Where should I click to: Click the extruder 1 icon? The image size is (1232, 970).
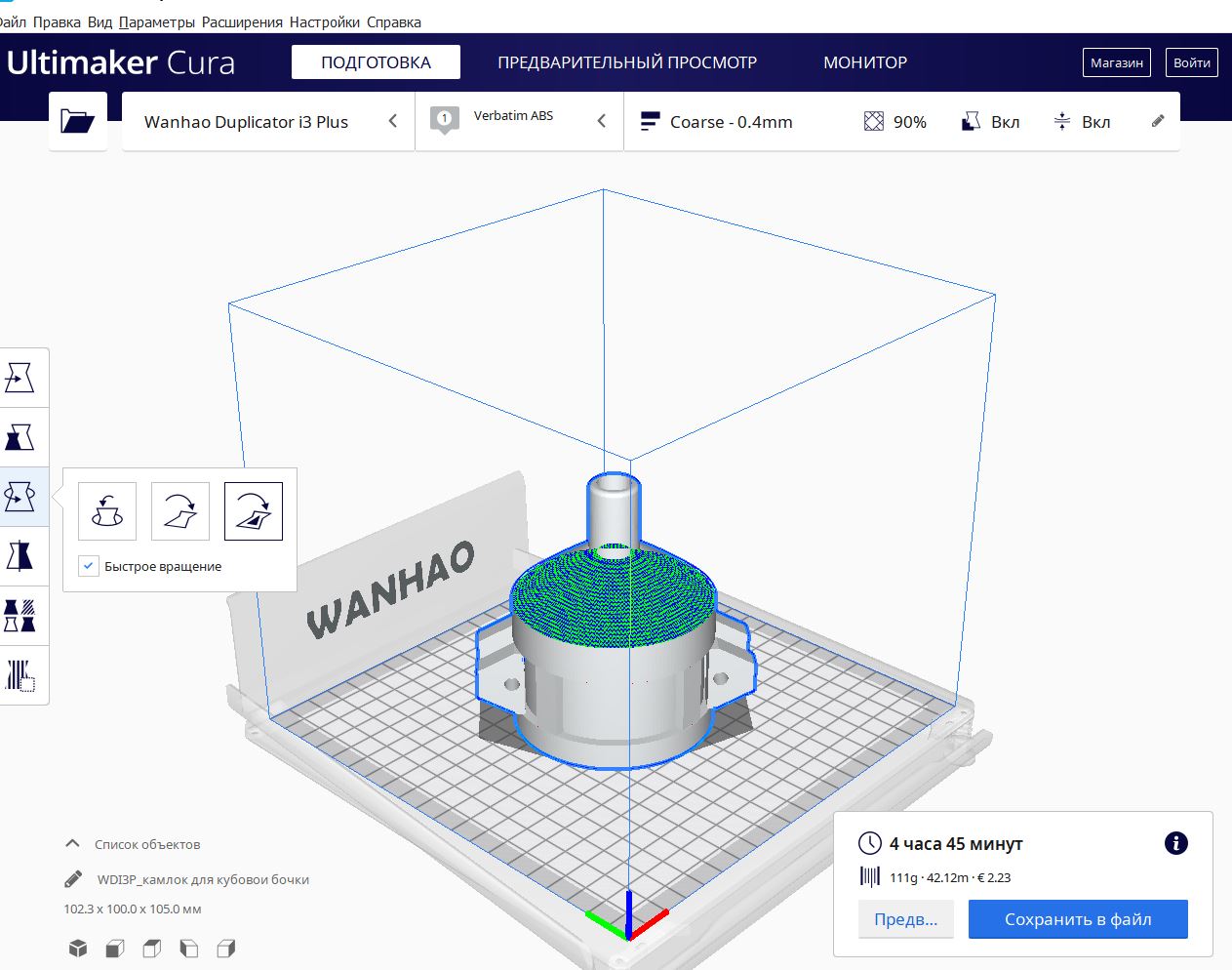pyautogui.click(x=445, y=121)
